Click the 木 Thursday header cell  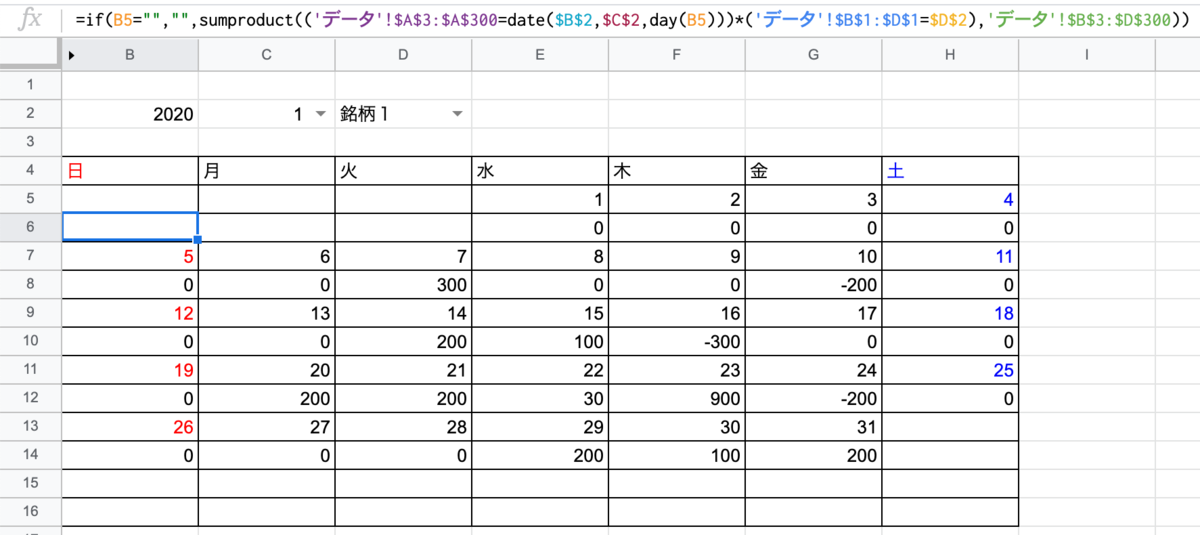[677, 171]
